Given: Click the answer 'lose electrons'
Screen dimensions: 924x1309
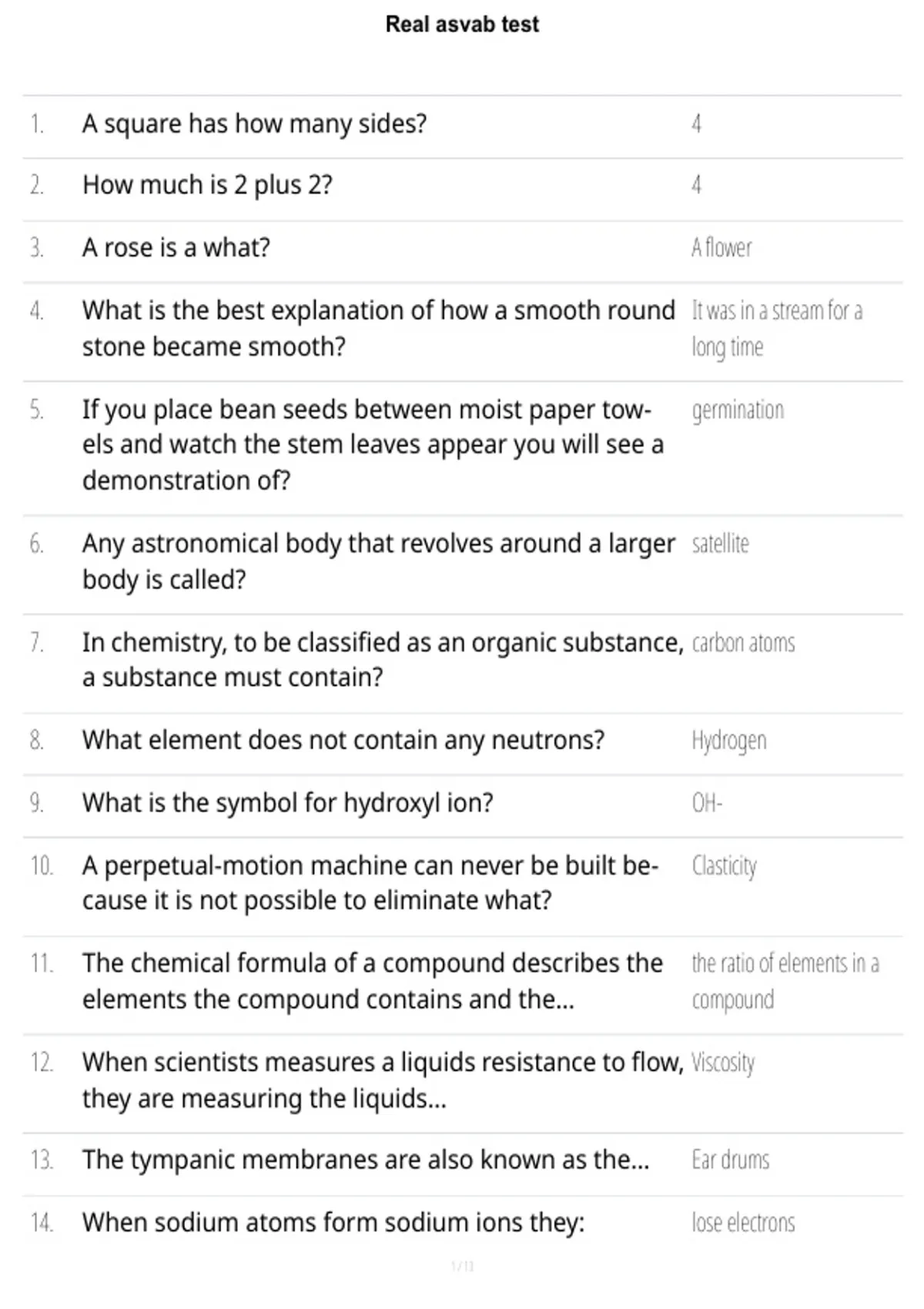Looking at the screenshot, I should pos(743,1223).
